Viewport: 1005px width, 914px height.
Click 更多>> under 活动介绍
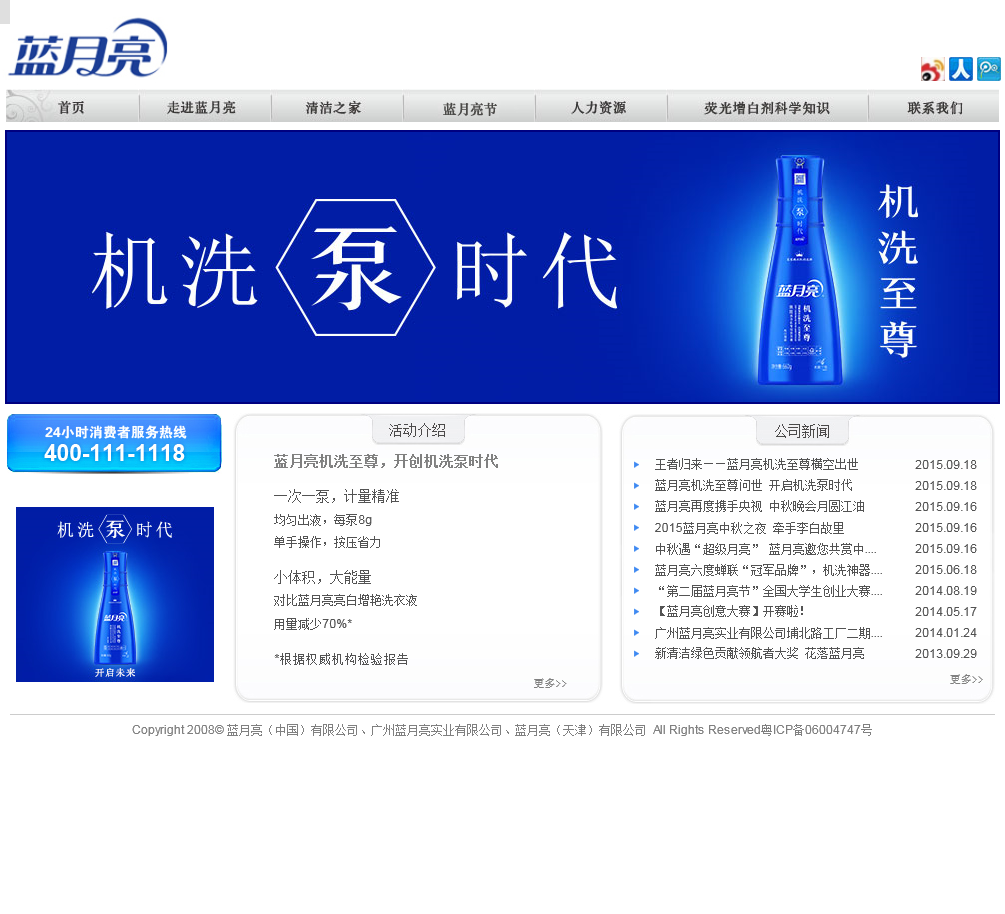[x=550, y=683]
